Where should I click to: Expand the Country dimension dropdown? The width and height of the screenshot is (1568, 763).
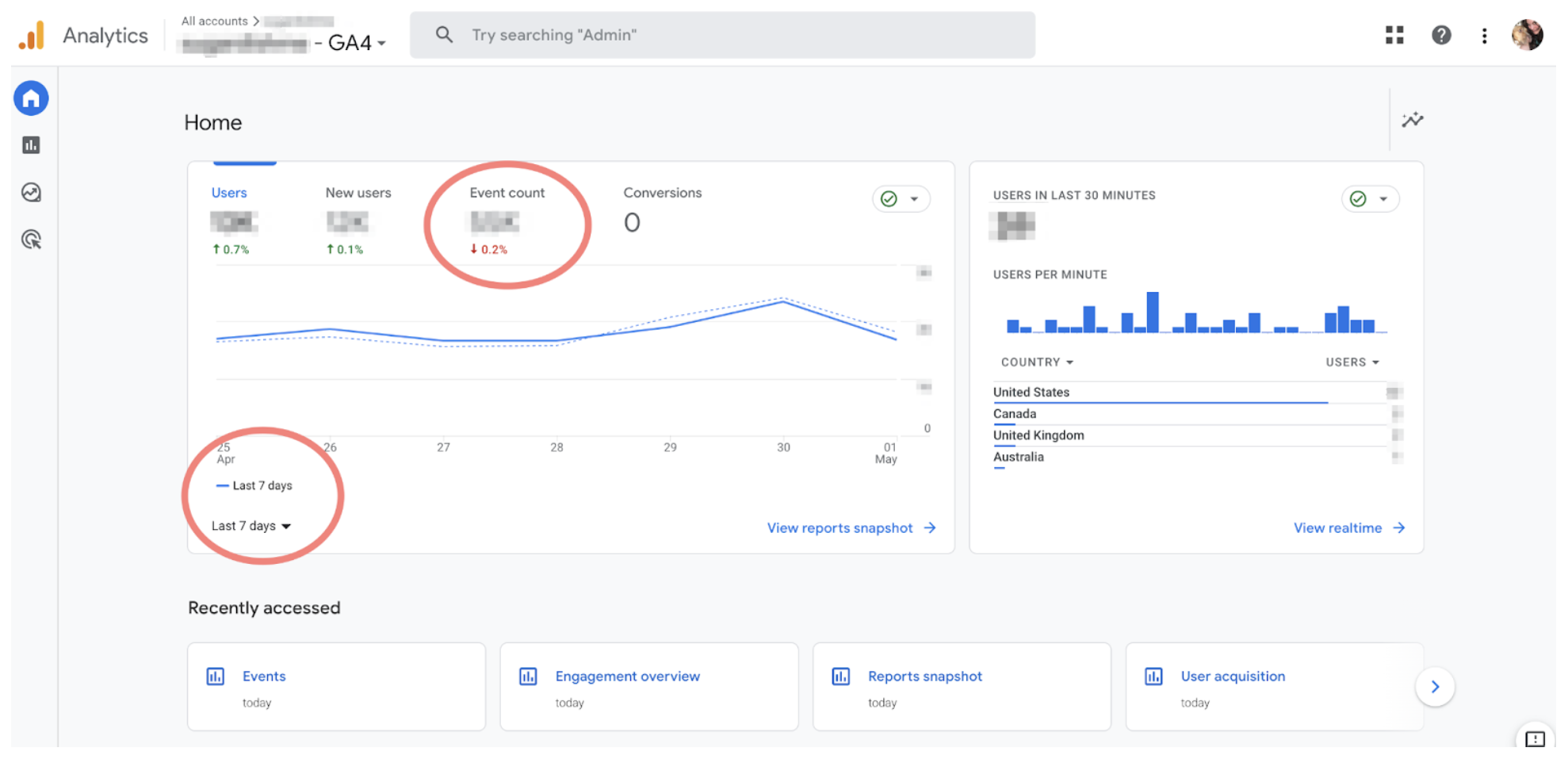pyautogui.click(x=1037, y=362)
